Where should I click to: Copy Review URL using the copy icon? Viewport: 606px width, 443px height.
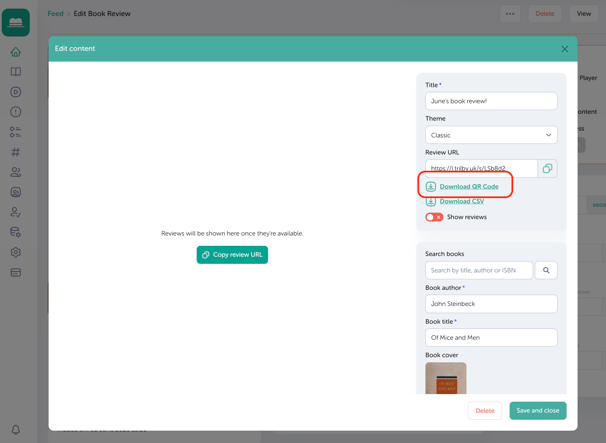click(547, 169)
